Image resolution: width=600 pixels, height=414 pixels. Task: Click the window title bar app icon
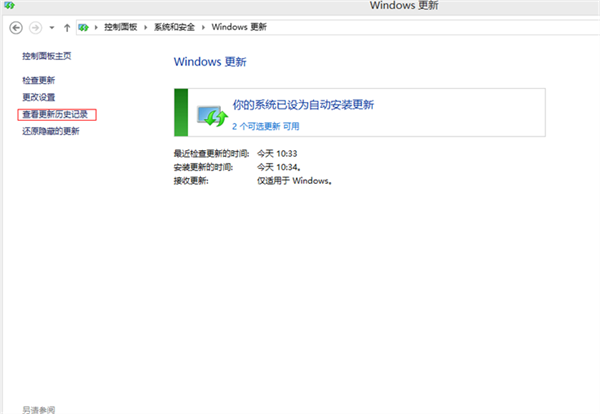[9, 5]
